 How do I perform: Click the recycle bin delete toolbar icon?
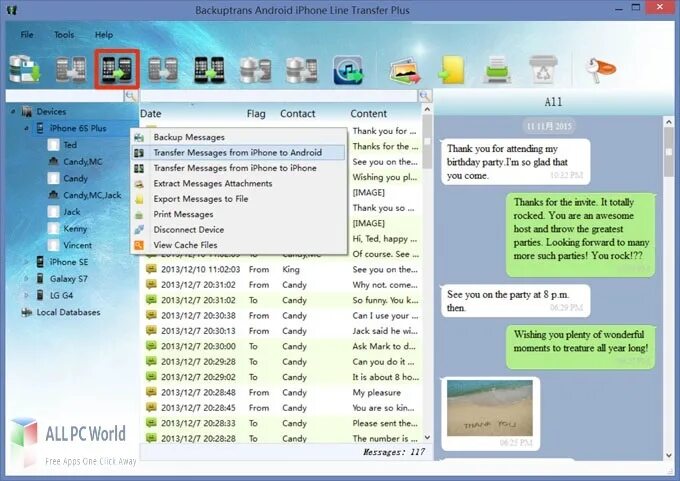[x=543, y=69]
